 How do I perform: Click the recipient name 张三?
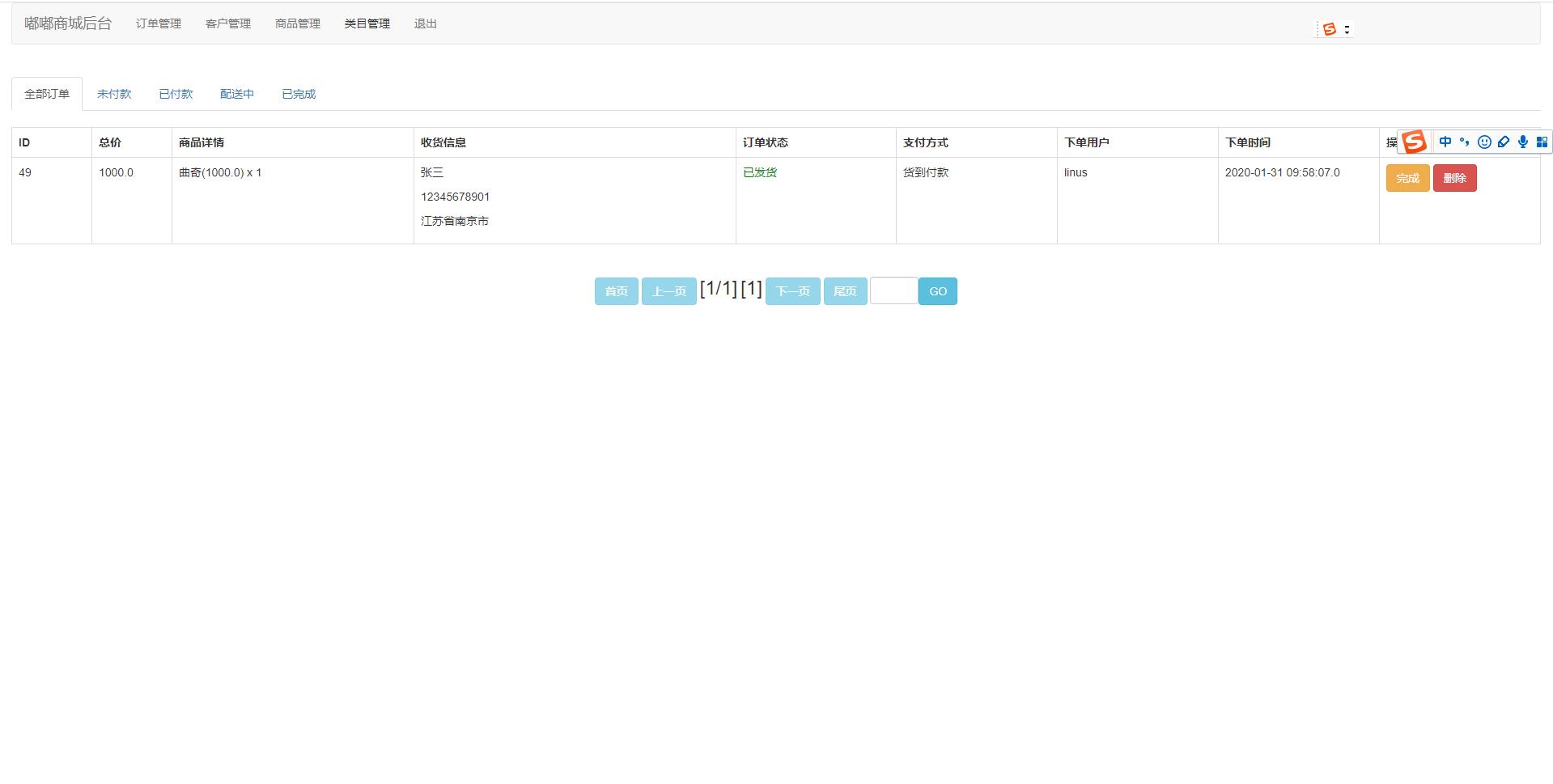tap(432, 172)
